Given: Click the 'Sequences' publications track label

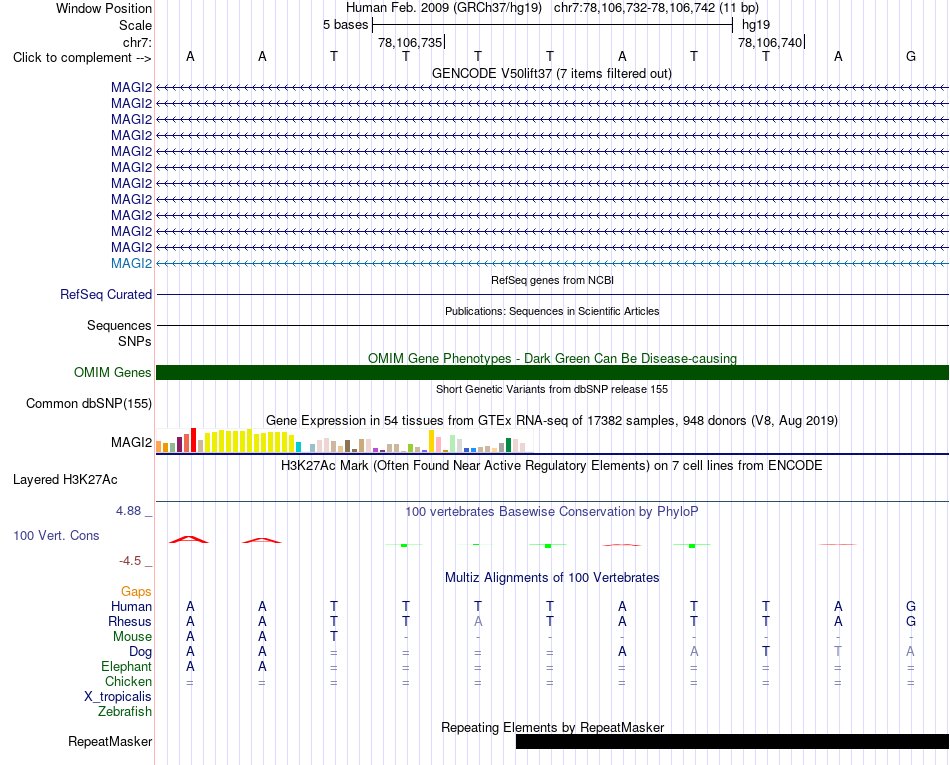Looking at the screenshot, I should click(119, 326).
